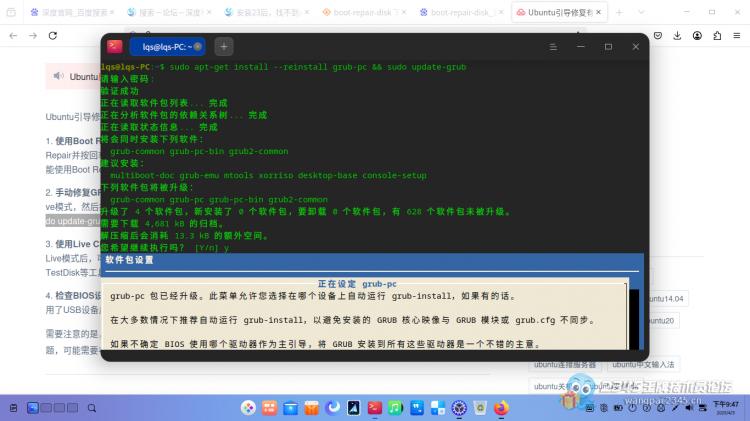Click the volume speaker tray icon
The image size is (750, 421).
pyautogui.click(x=689, y=408)
